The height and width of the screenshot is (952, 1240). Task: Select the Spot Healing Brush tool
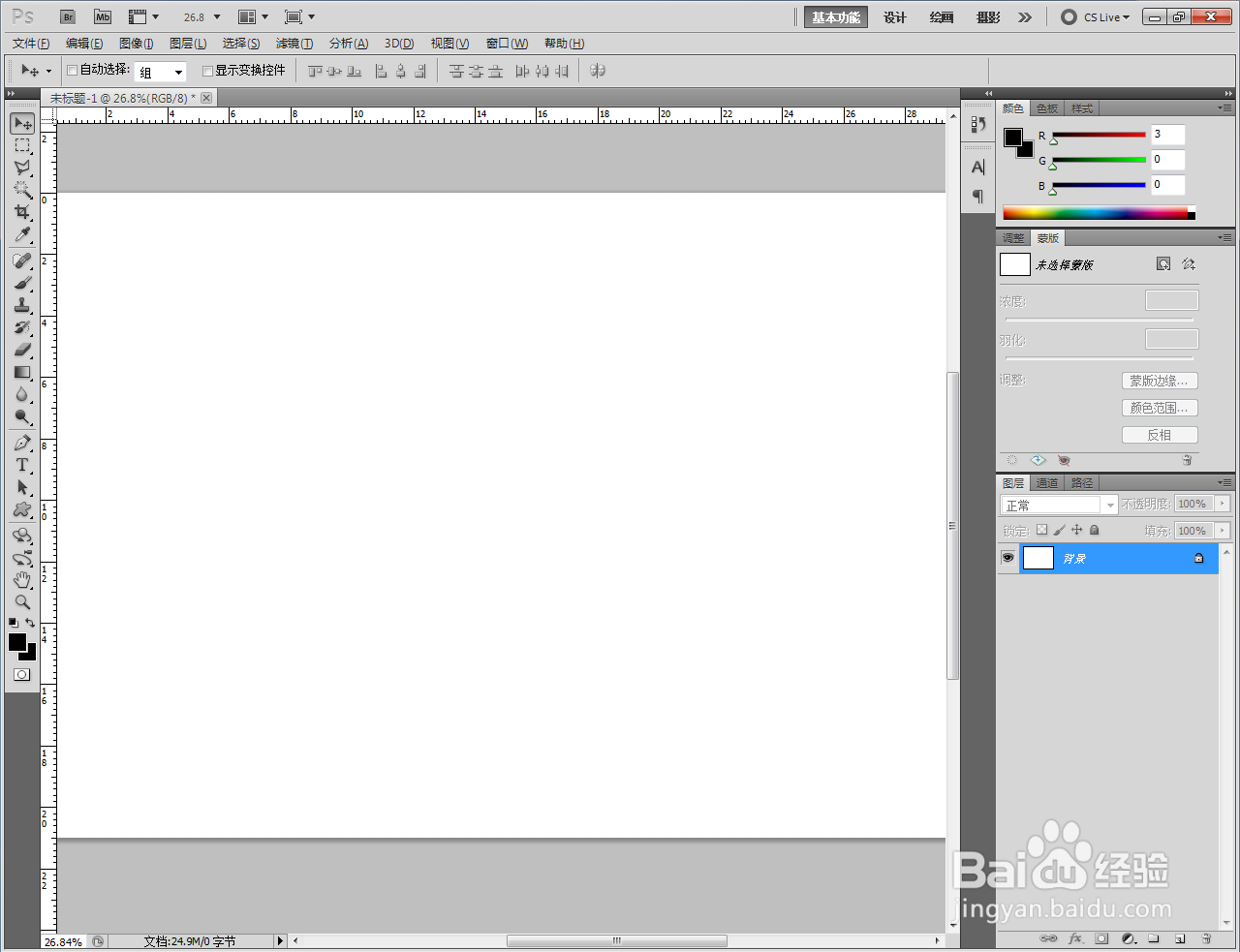[x=22, y=261]
